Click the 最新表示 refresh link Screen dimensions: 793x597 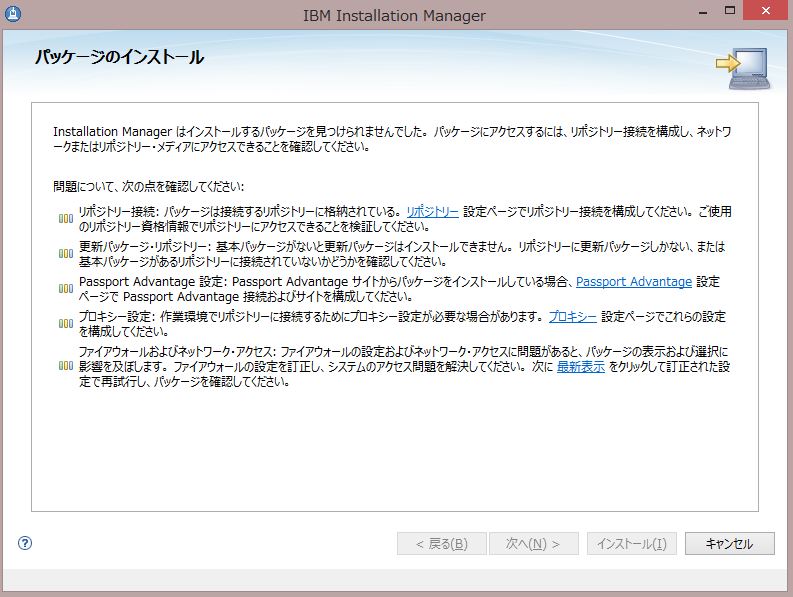581,366
